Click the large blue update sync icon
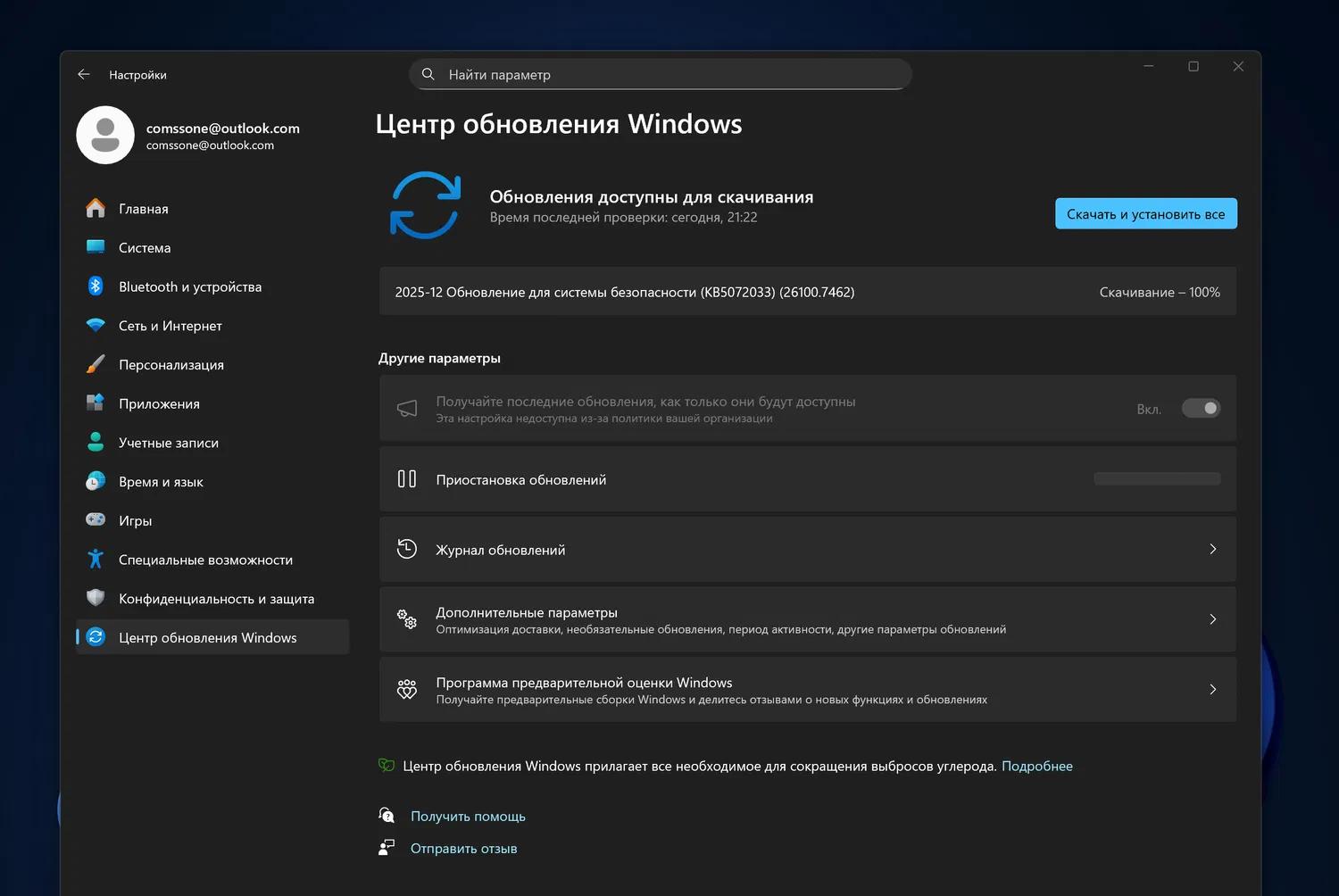This screenshot has width=1339, height=896. click(x=425, y=205)
